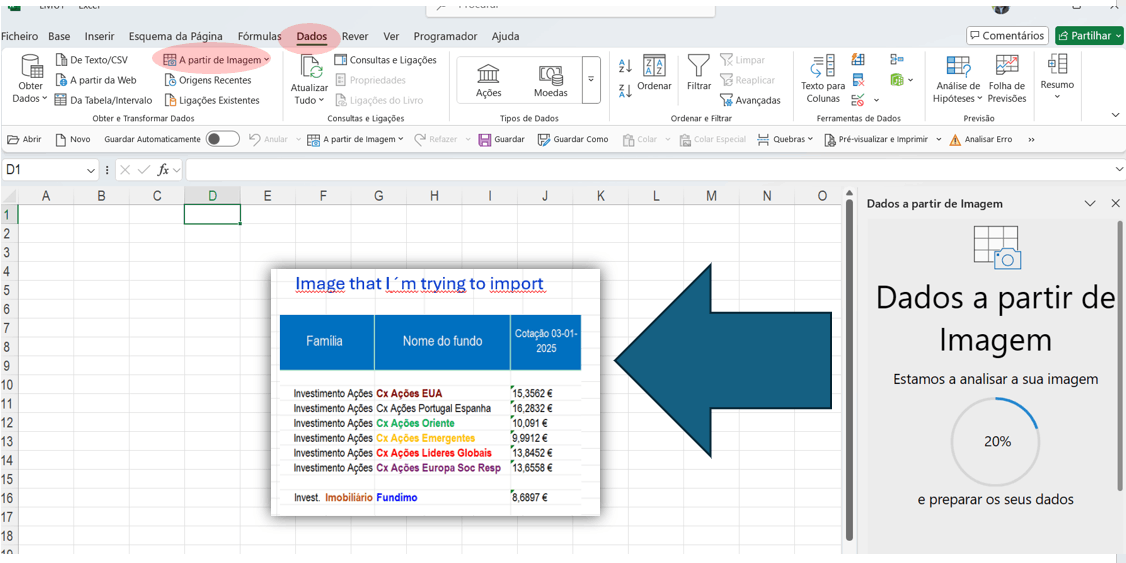Select the Moedas data type
Screen dimensions: 1126x563
(x=551, y=80)
